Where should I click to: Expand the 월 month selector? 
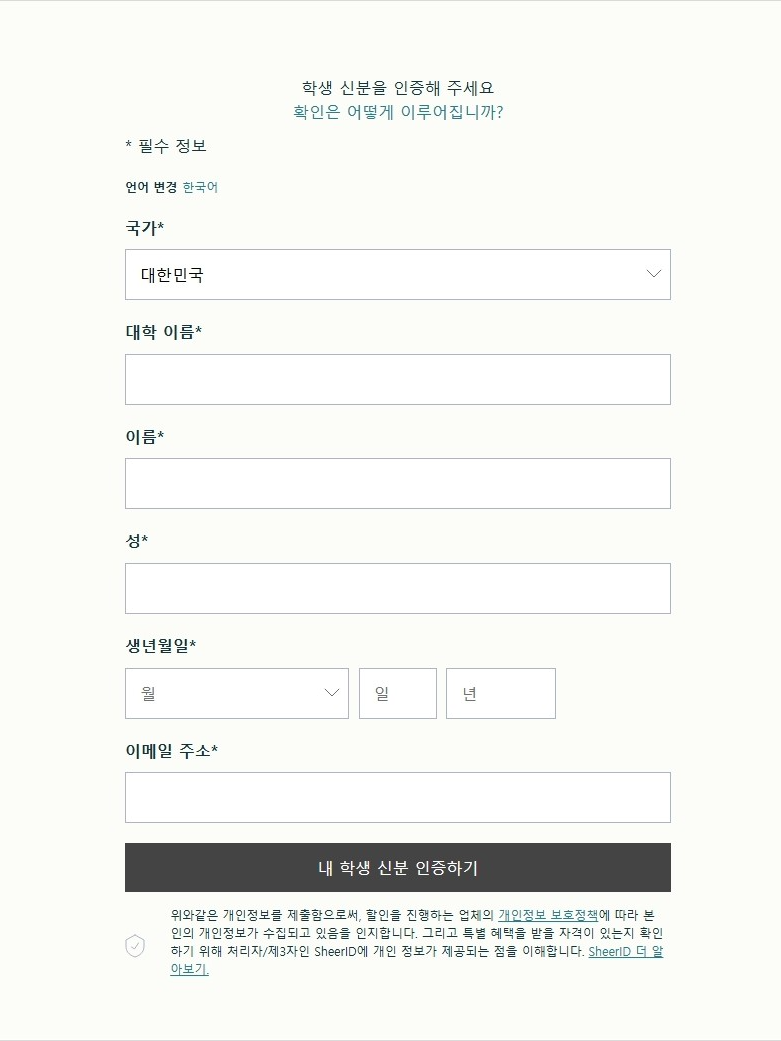point(236,693)
